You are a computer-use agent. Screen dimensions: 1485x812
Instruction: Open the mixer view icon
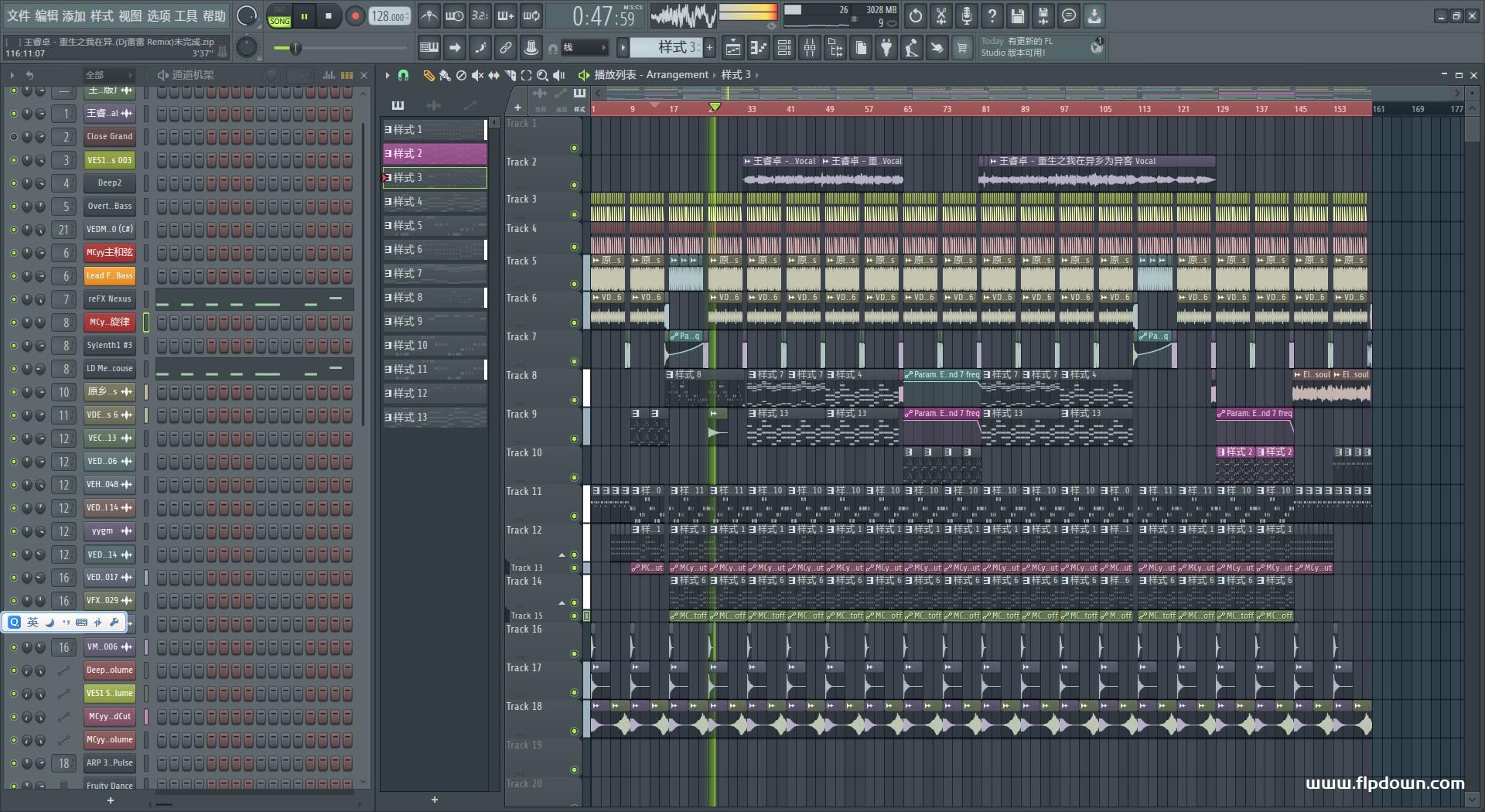(x=809, y=48)
